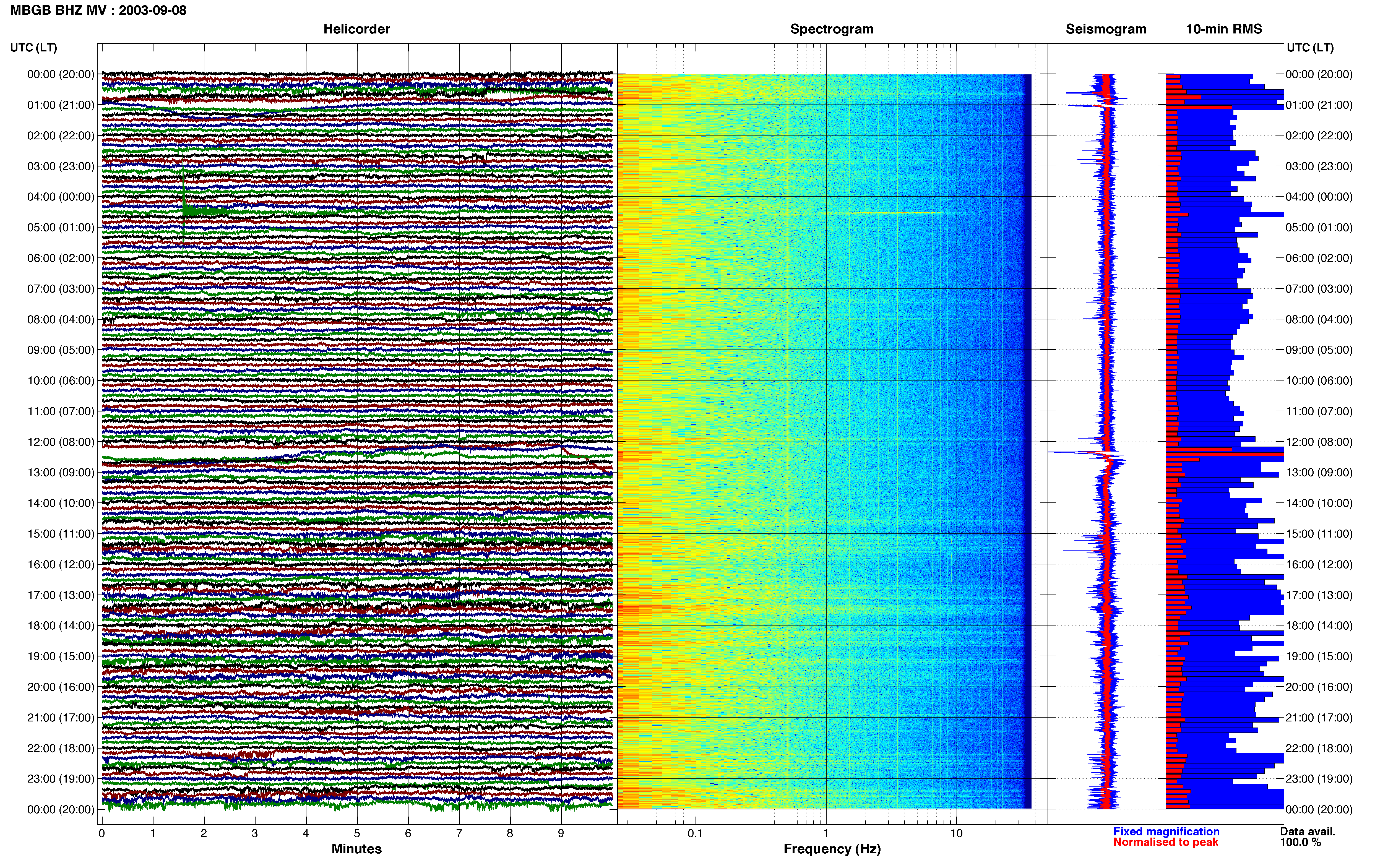Click the 'Fixed magnification' legend text
The width and height of the screenshot is (1388, 868).
coord(1166,832)
